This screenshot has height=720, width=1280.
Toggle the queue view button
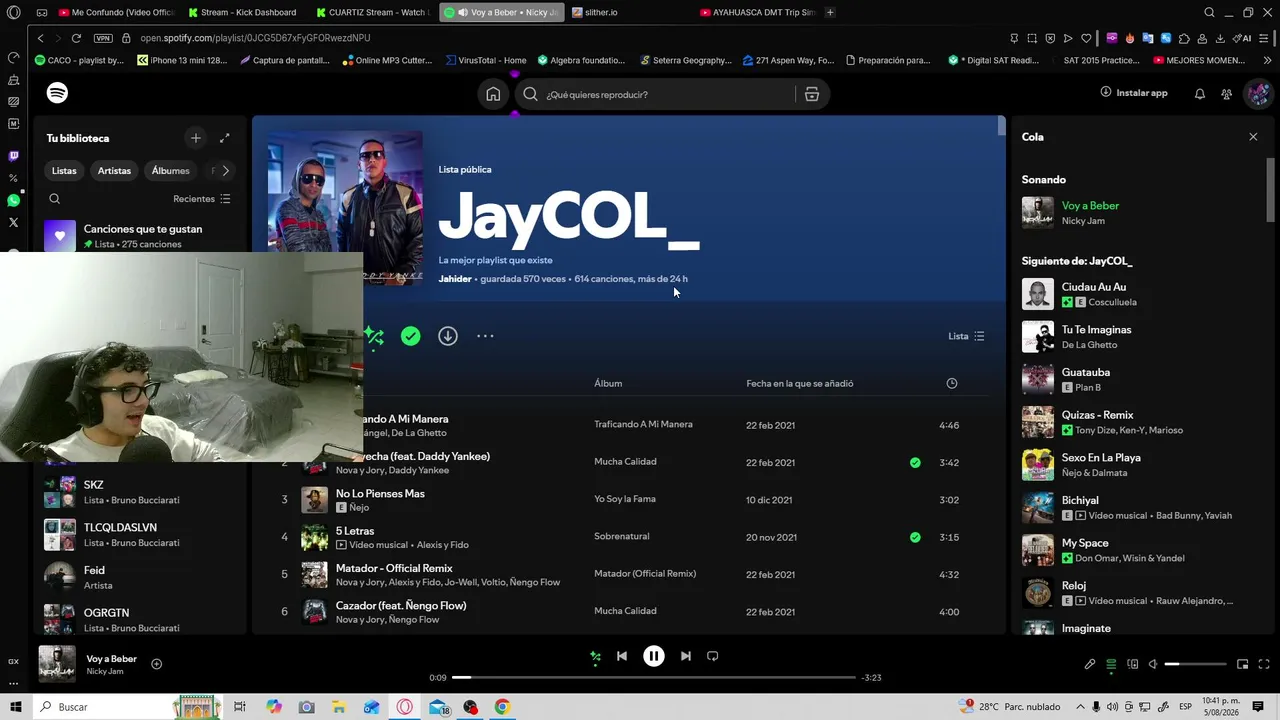click(1111, 664)
